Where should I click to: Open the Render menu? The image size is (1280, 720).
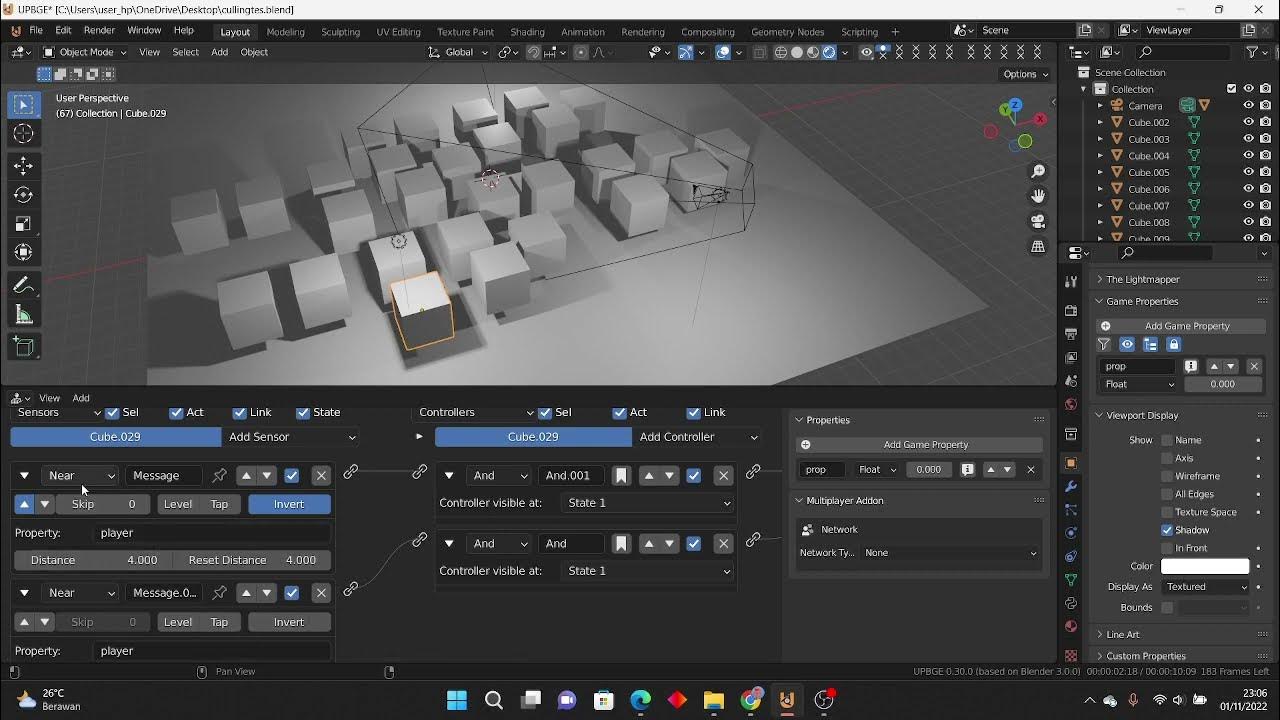(x=99, y=31)
